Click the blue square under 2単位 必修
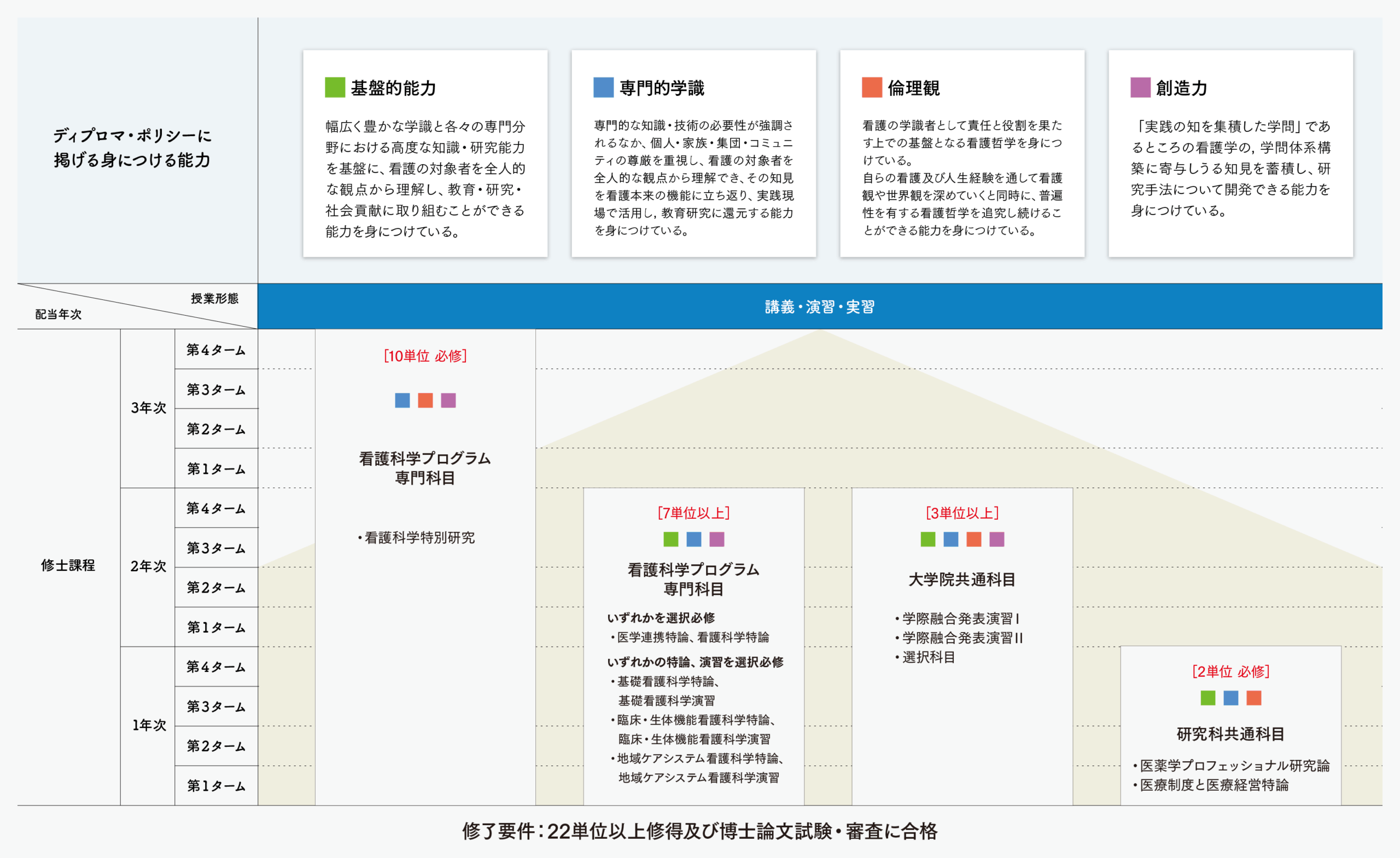The height and width of the screenshot is (858, 1400). (1230, 698)
